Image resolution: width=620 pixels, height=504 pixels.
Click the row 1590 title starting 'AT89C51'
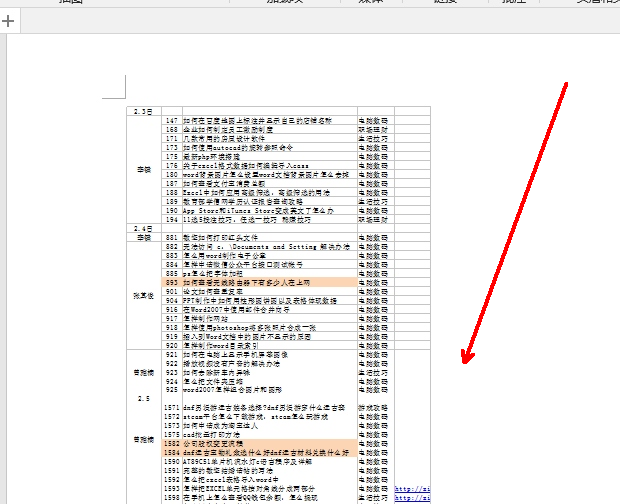248,462
